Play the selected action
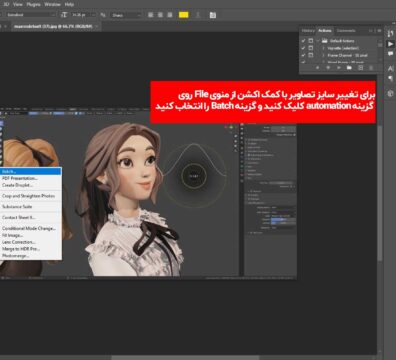The height and width of the screenshot is (360, 396). point(339,68)
